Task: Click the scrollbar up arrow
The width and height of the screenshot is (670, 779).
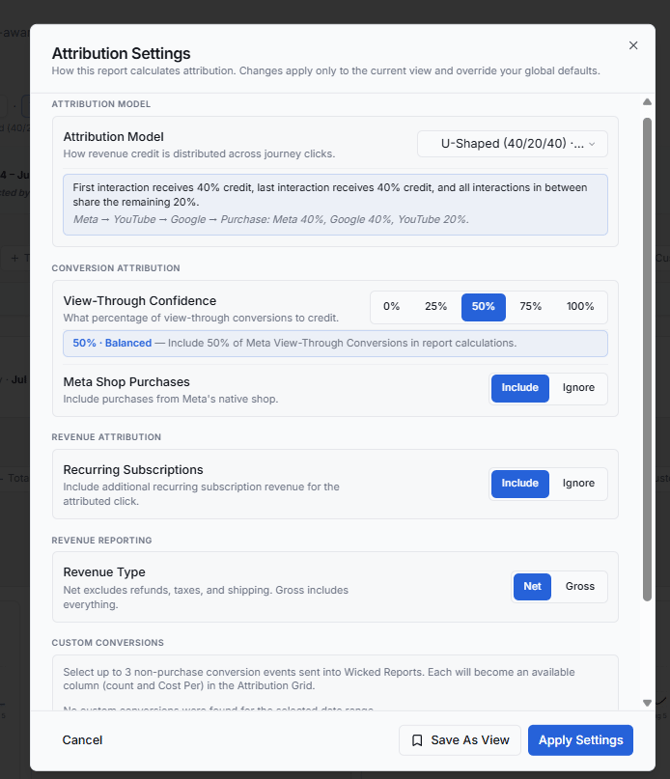Action: 647,102
